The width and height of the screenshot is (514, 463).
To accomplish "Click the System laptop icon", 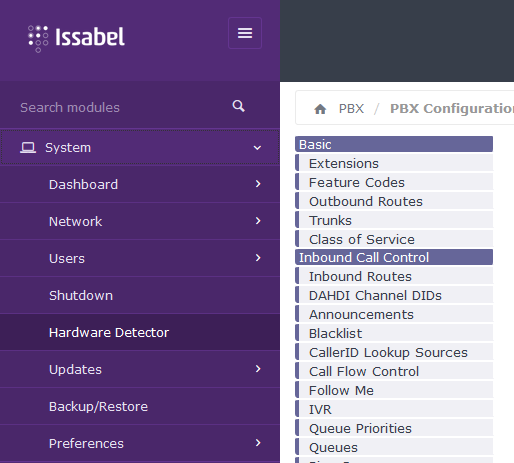I will pos(28,148).
